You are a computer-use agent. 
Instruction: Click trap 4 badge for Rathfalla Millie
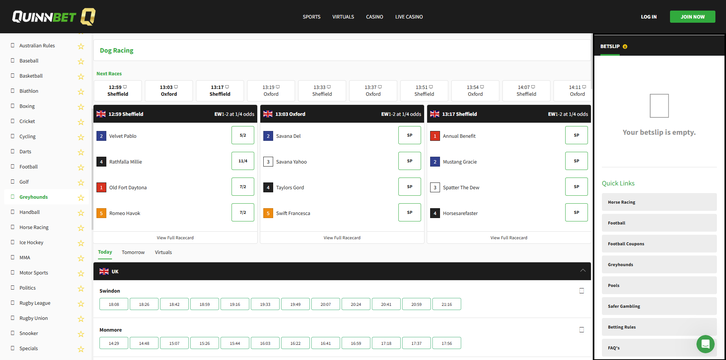[x=101, y=162]
